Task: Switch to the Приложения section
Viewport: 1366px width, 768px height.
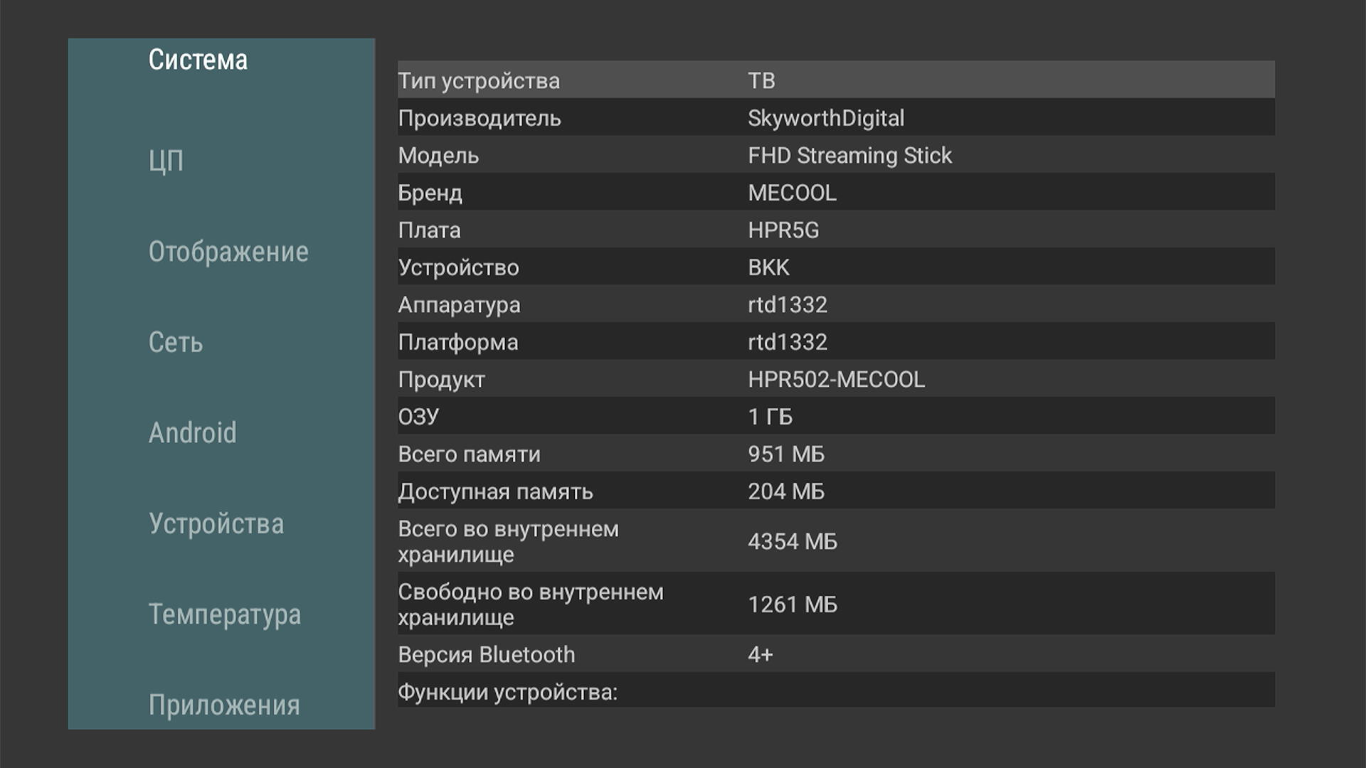Action: coord(224,705)
